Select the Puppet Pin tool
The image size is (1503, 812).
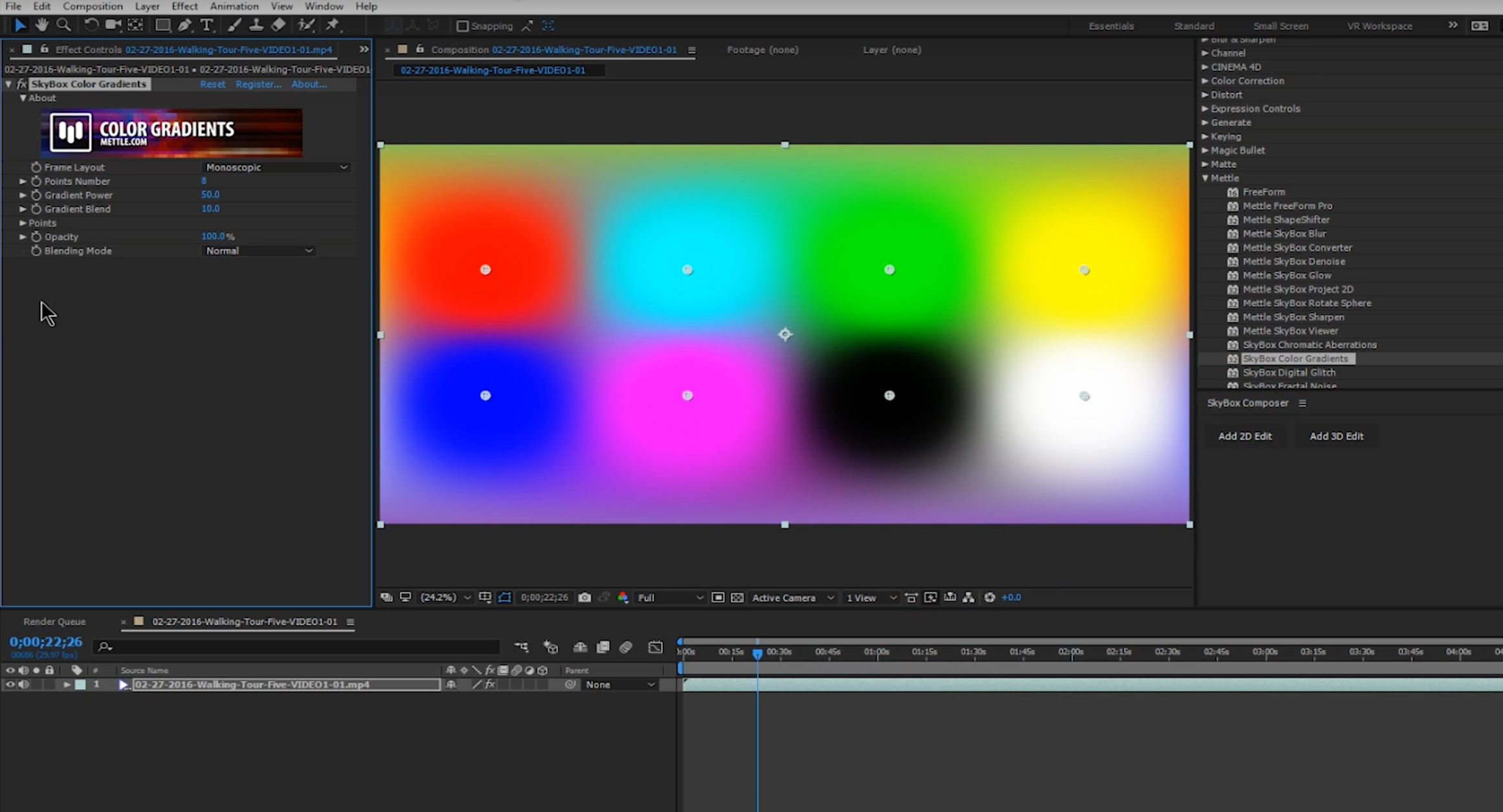tap(333, 25)
